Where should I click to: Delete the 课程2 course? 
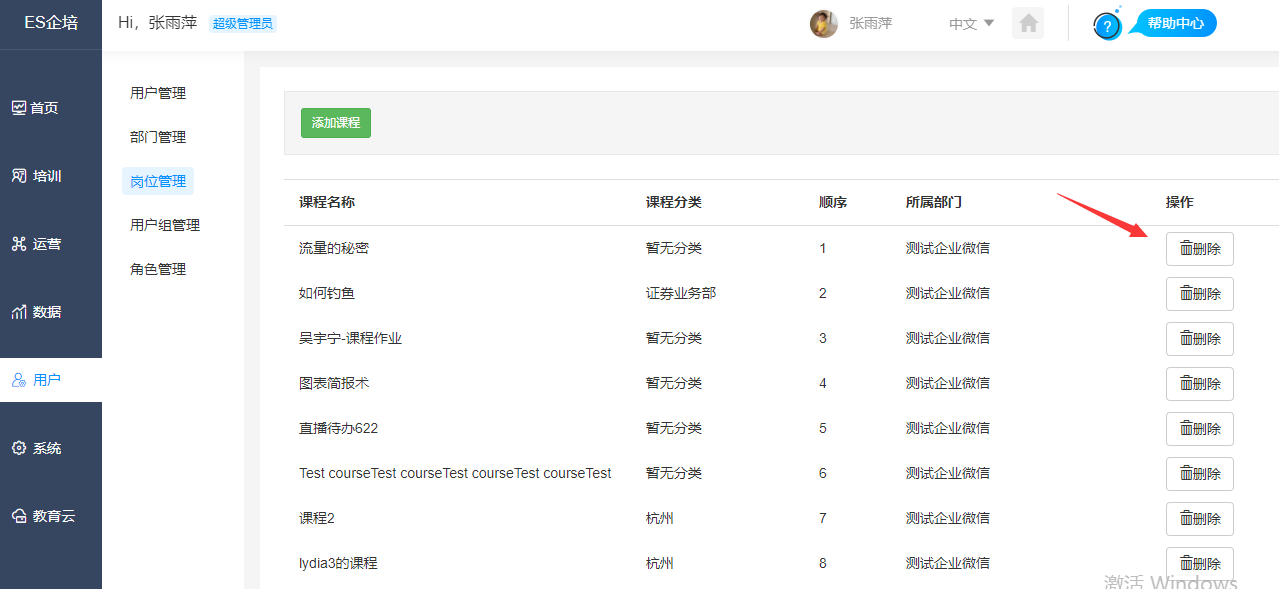pyautogui.click(x=1200, y=519)
